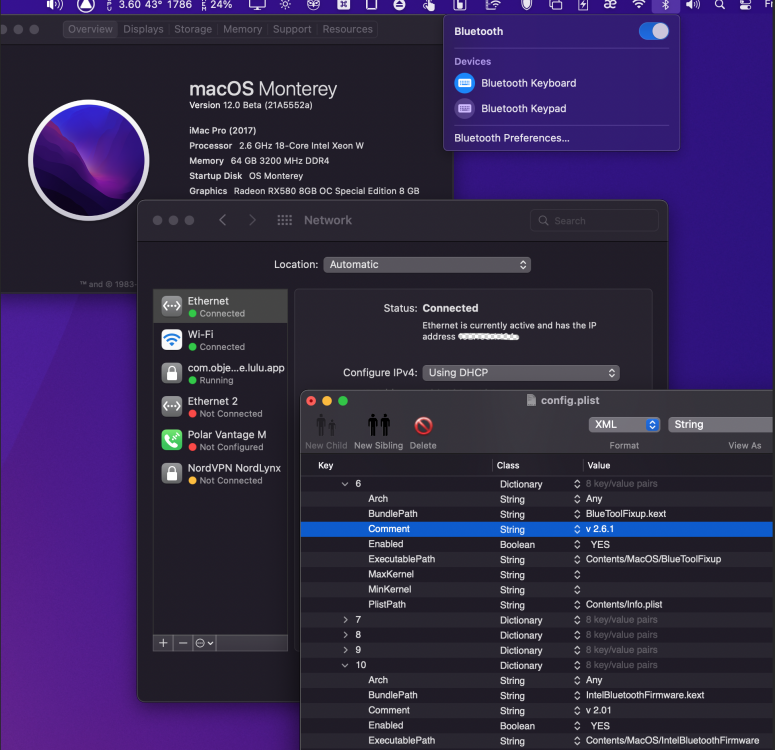Click the Class column header
Viewport: 775px width, 750px height.
point(508,465)
